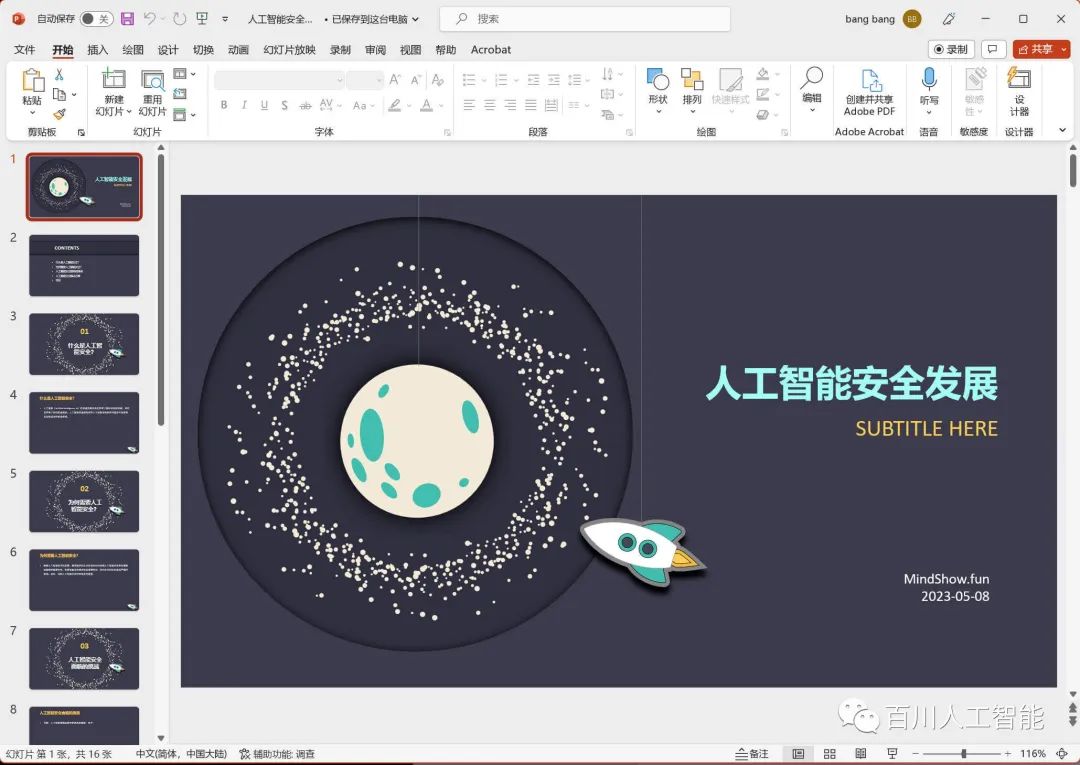Click the 备注 (Notes) button
The height and width of the screenshot is (765, 1080).
click(x=751, y=751)
